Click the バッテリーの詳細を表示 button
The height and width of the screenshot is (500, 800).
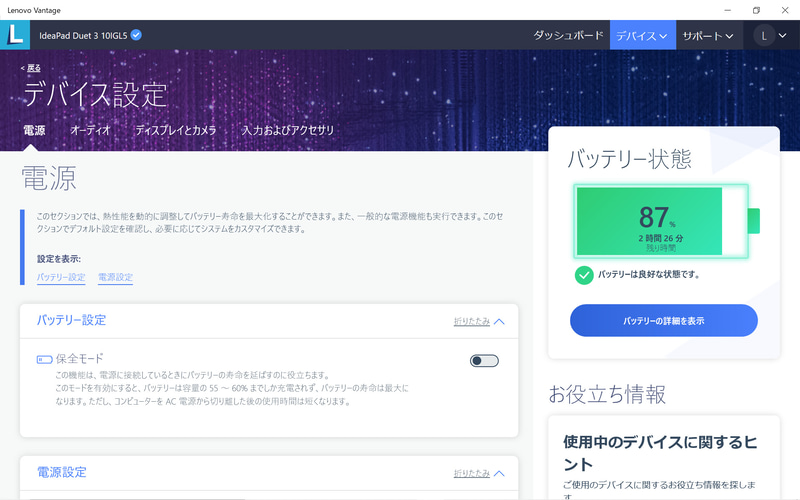tap(663, 320)
